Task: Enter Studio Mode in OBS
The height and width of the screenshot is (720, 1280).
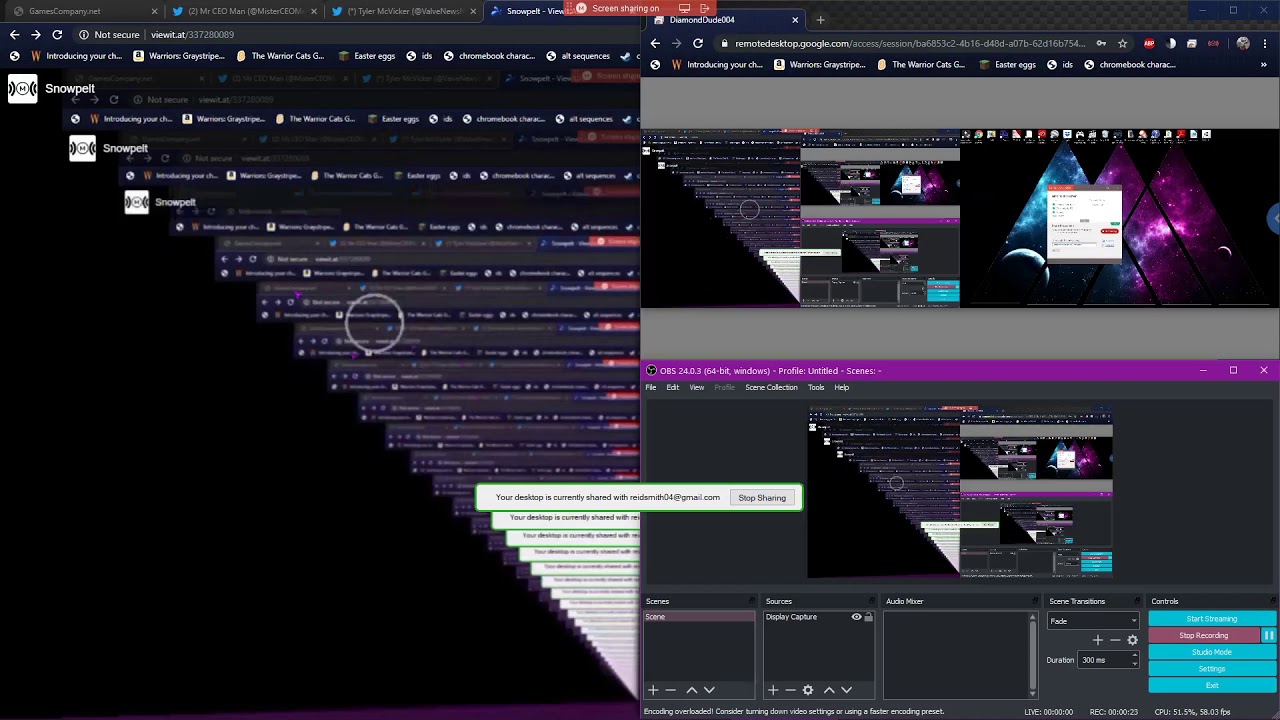Action: (1212, 652)
